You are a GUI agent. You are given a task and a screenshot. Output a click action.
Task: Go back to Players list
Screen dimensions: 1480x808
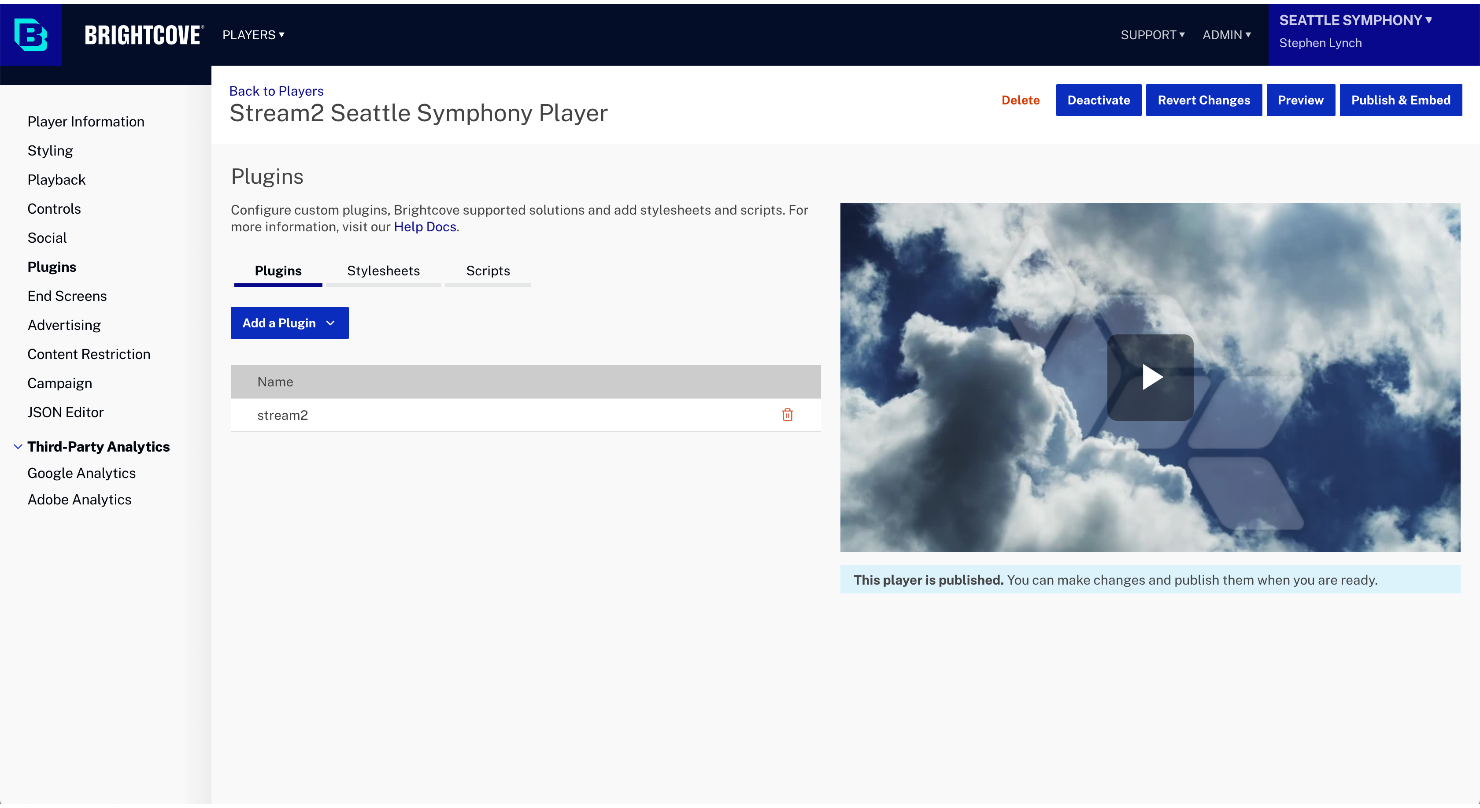(276, 91)
